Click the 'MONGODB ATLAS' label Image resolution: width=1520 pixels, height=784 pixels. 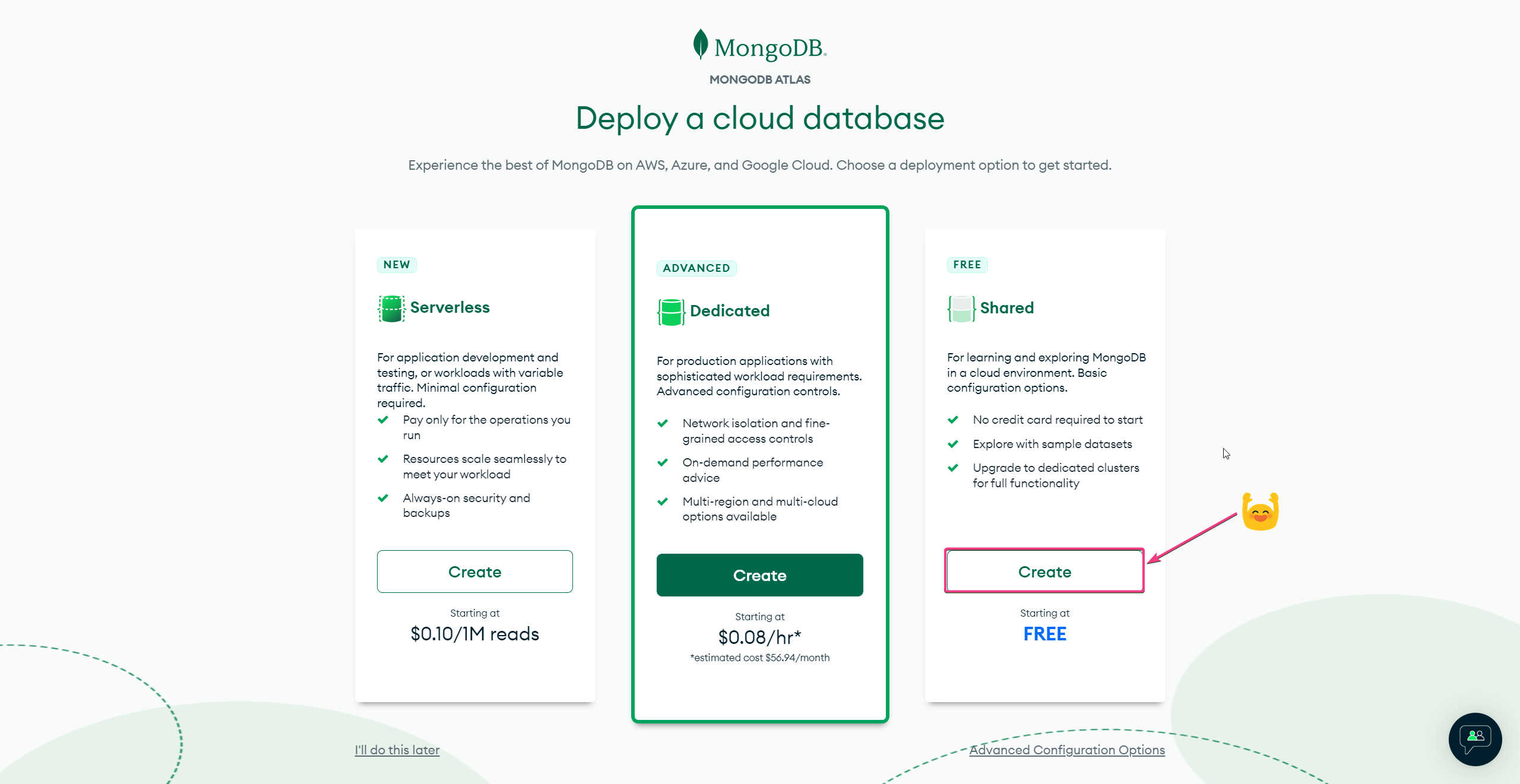[x=760, y=80]
